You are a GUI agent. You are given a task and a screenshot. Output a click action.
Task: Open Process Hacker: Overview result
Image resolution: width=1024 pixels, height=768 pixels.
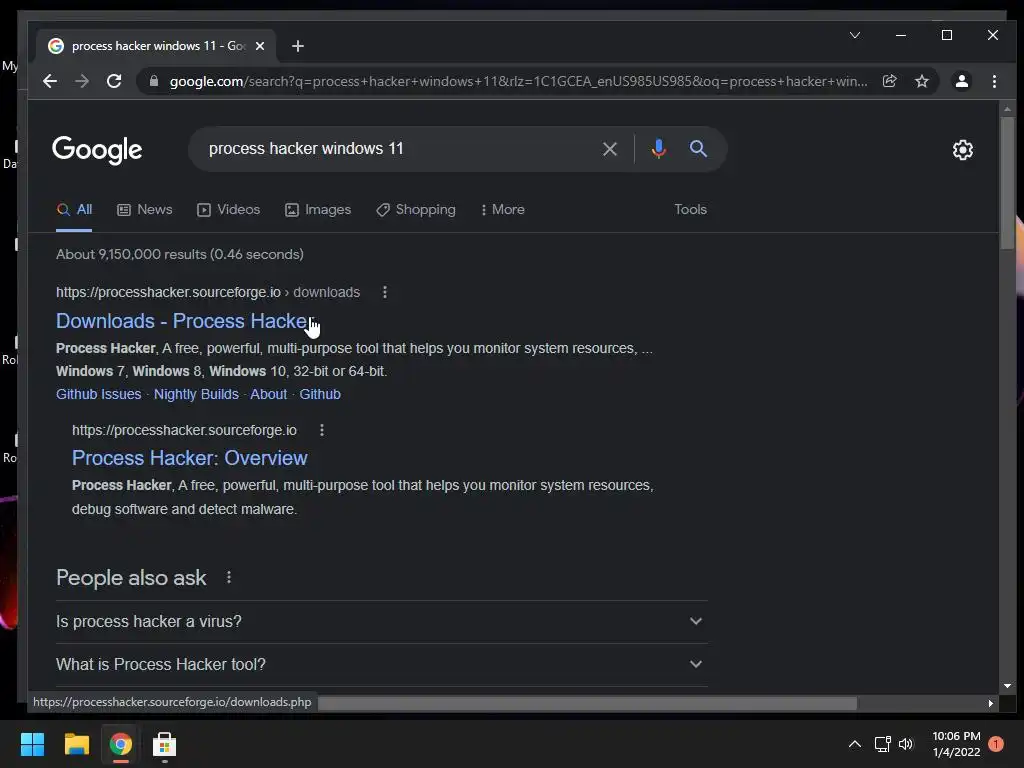coord(189,458)
